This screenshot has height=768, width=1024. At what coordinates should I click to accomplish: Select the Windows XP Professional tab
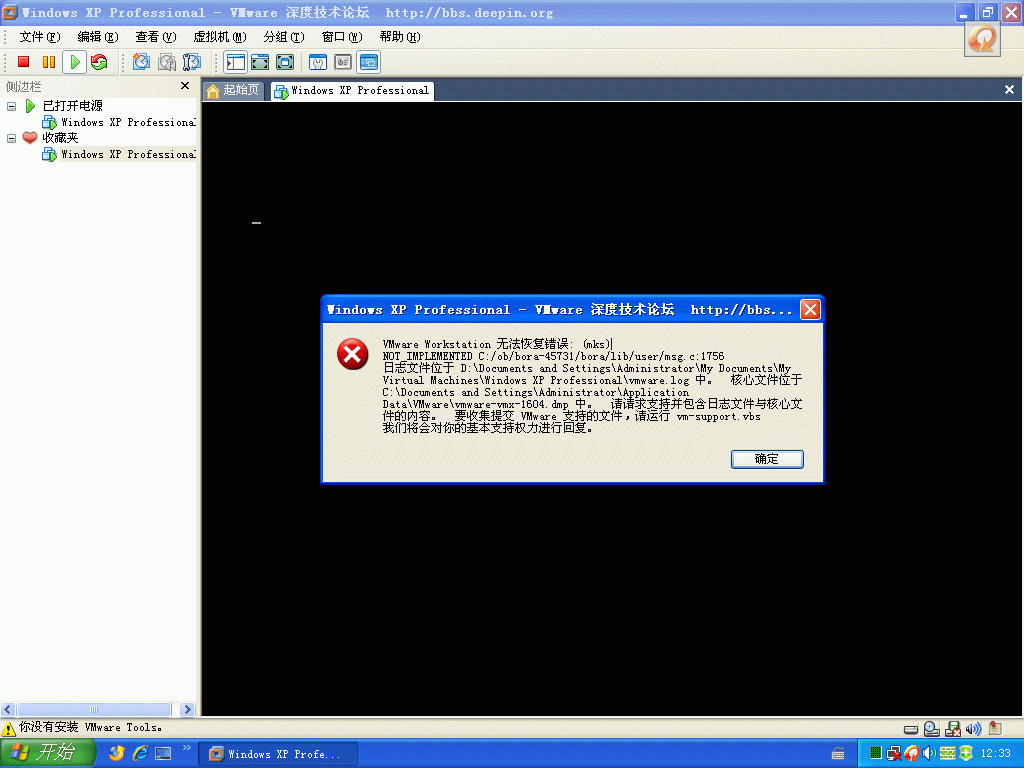352,91
